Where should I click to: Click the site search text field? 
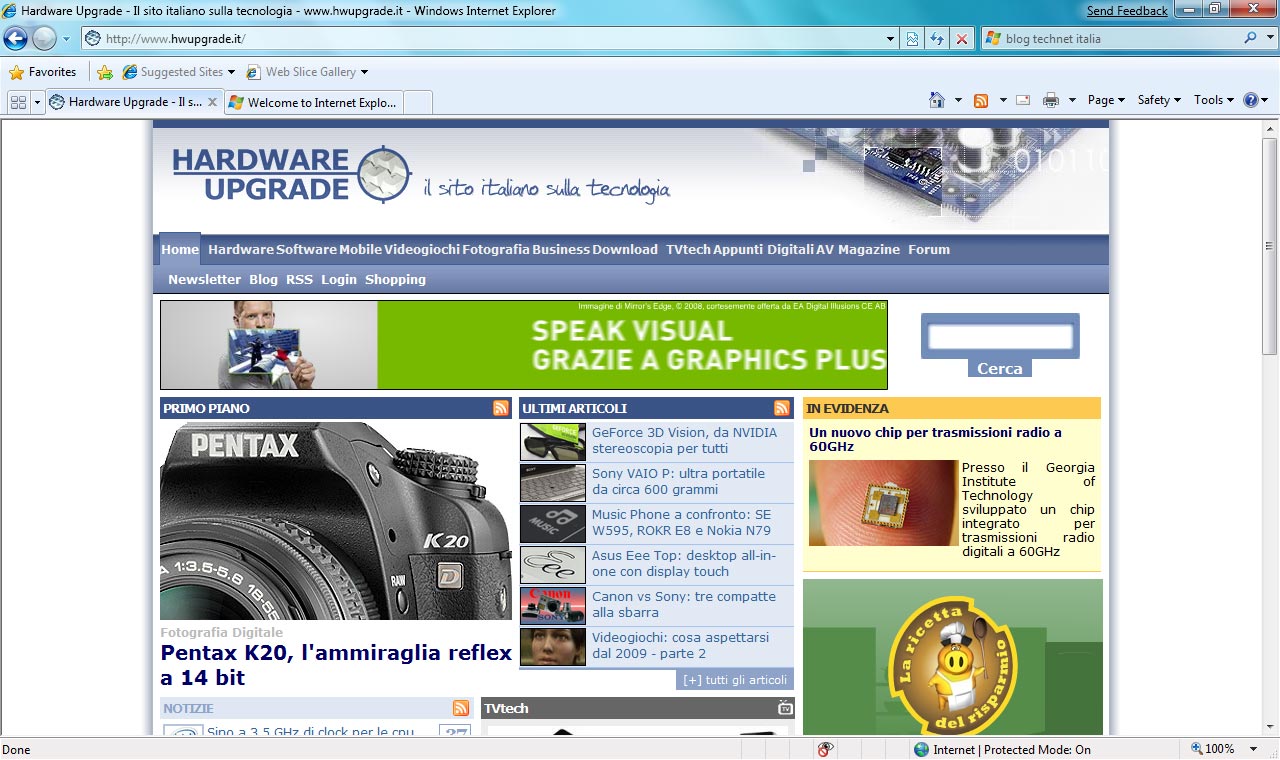pos(1000,337)
